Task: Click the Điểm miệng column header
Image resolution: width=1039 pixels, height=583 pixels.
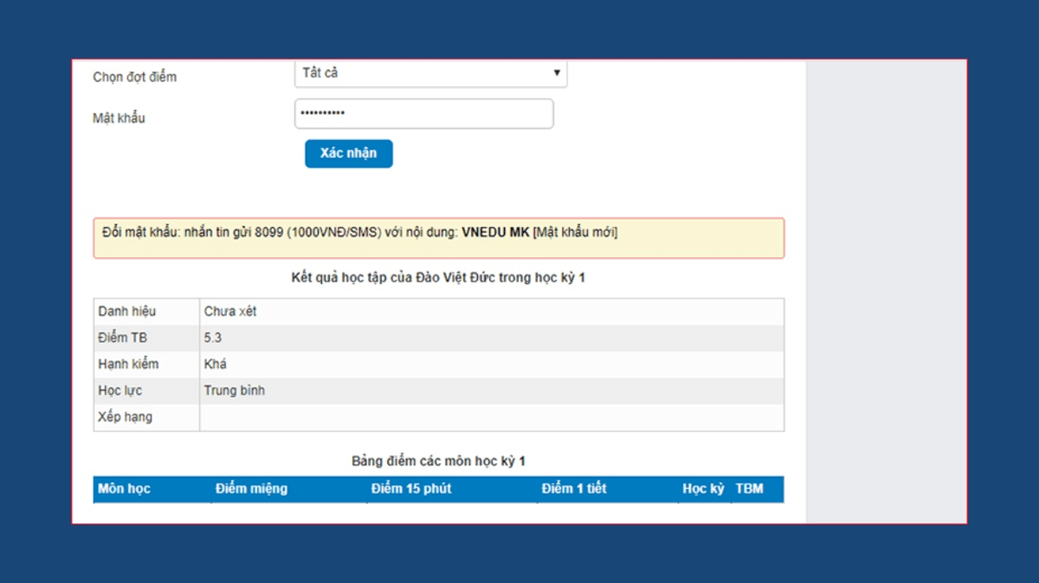Action: [x=251, y=489]
